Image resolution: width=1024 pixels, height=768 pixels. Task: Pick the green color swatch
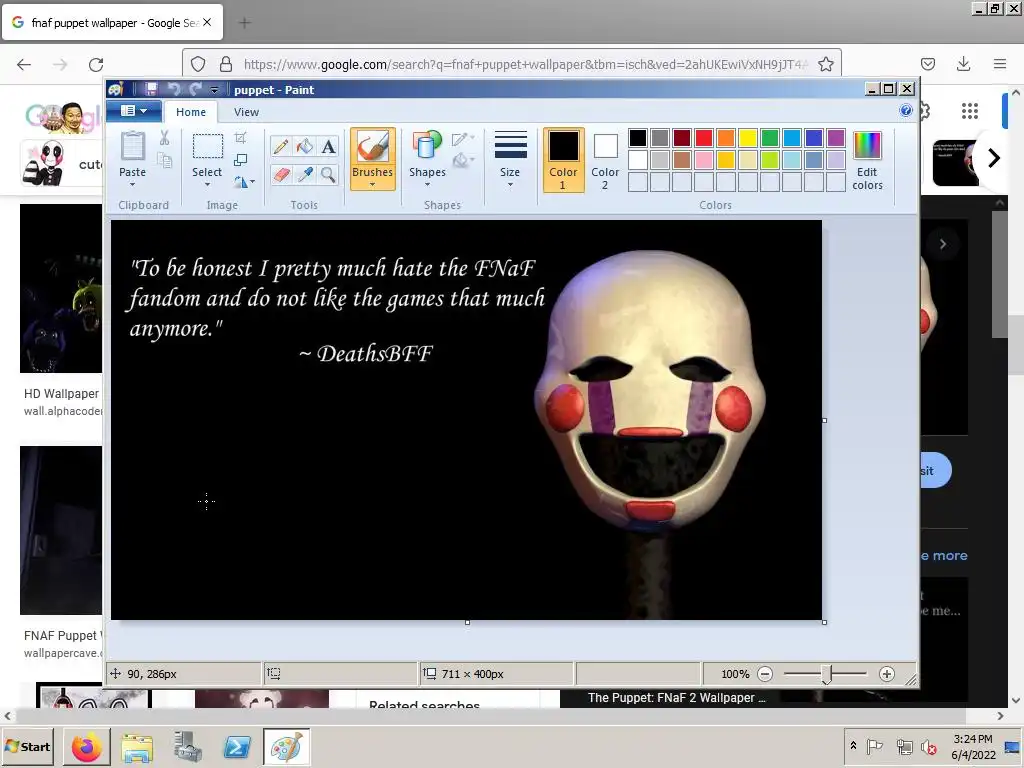[770, 138]
